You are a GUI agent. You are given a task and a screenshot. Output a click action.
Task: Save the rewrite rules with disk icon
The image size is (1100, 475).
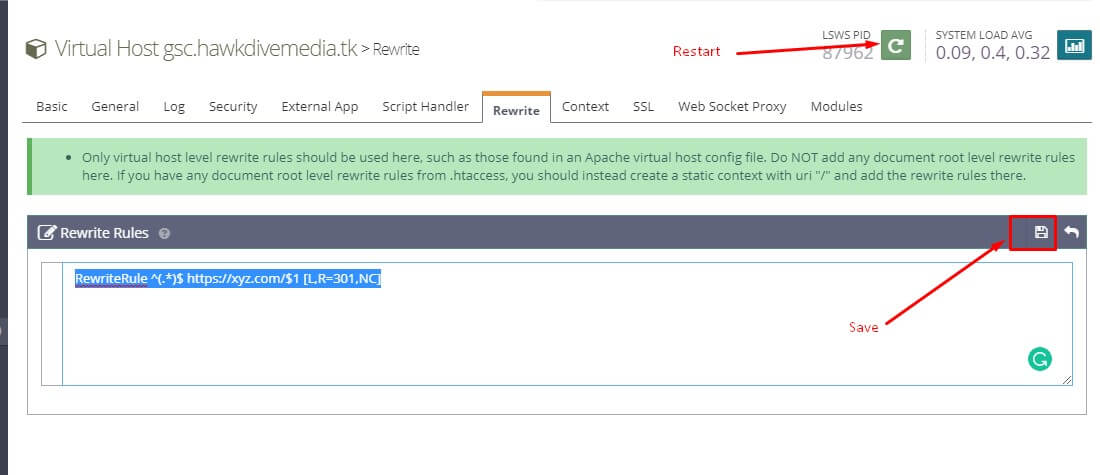pos(1041,232)
